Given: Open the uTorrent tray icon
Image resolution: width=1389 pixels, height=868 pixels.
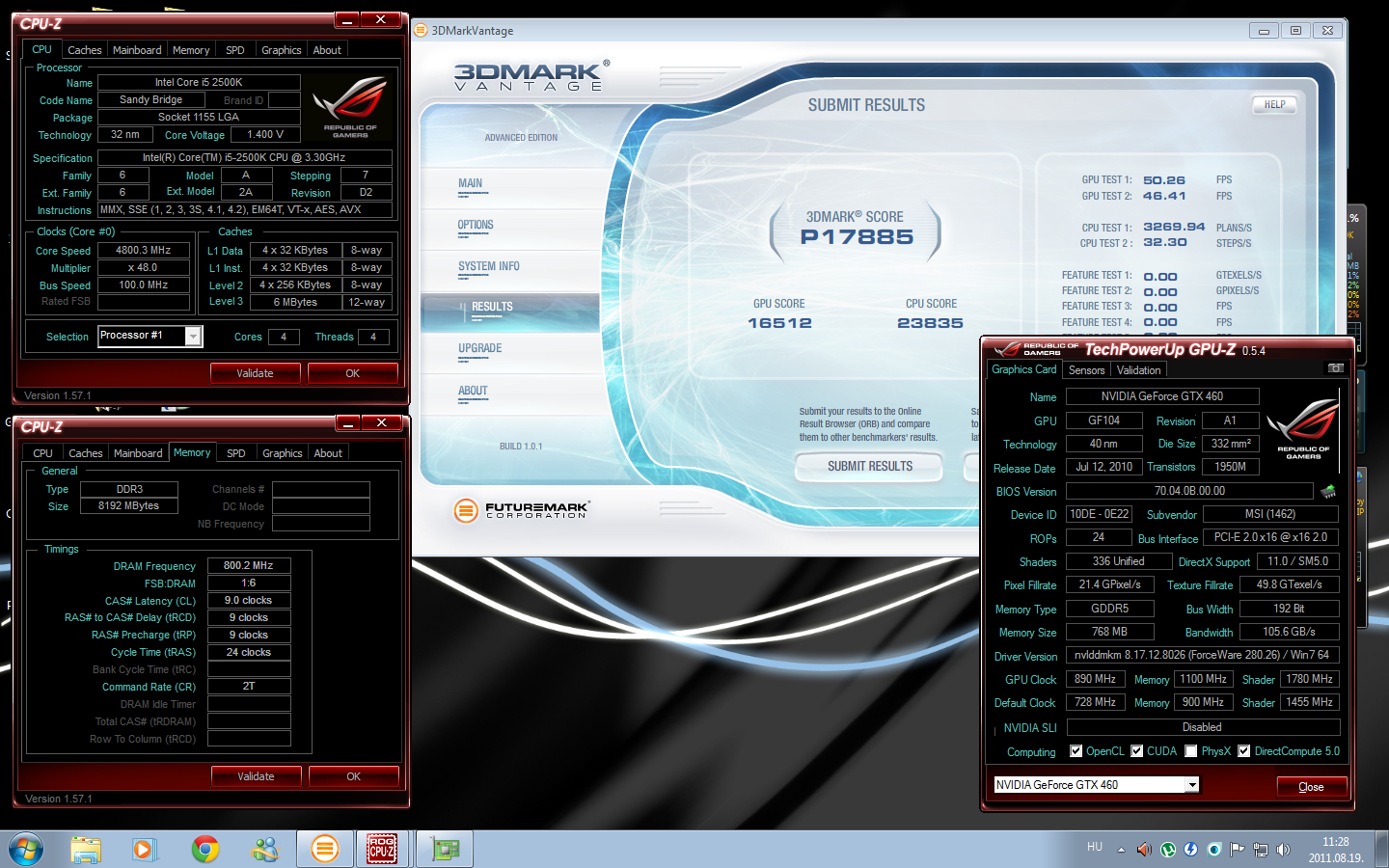Looking at the screenshot, I should click(x=1168, y=850).
